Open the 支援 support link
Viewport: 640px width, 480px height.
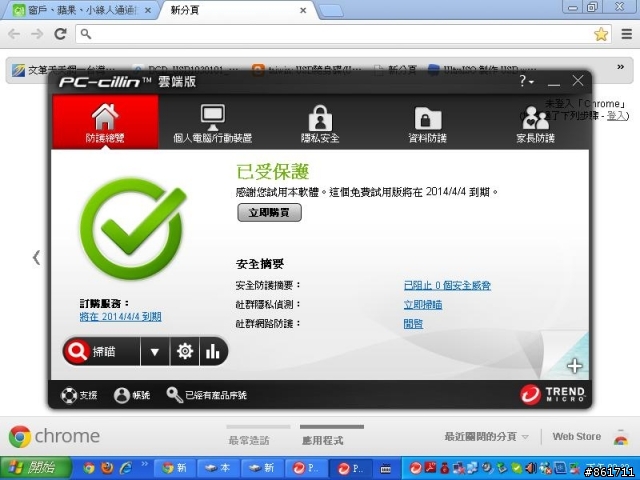(x=79, y=395)
